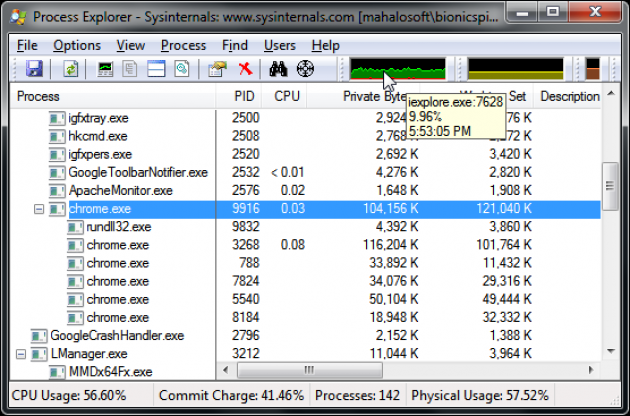Open the Users menu
The image size is (630, 416).
pos(280,45)
